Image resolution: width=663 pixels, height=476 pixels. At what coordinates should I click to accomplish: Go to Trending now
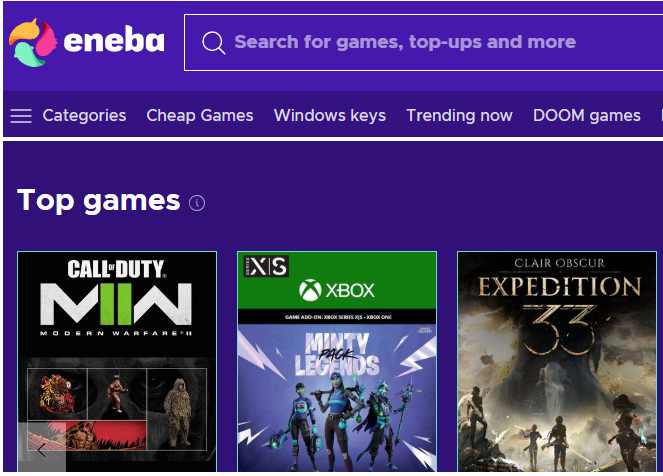click(459, 116)
